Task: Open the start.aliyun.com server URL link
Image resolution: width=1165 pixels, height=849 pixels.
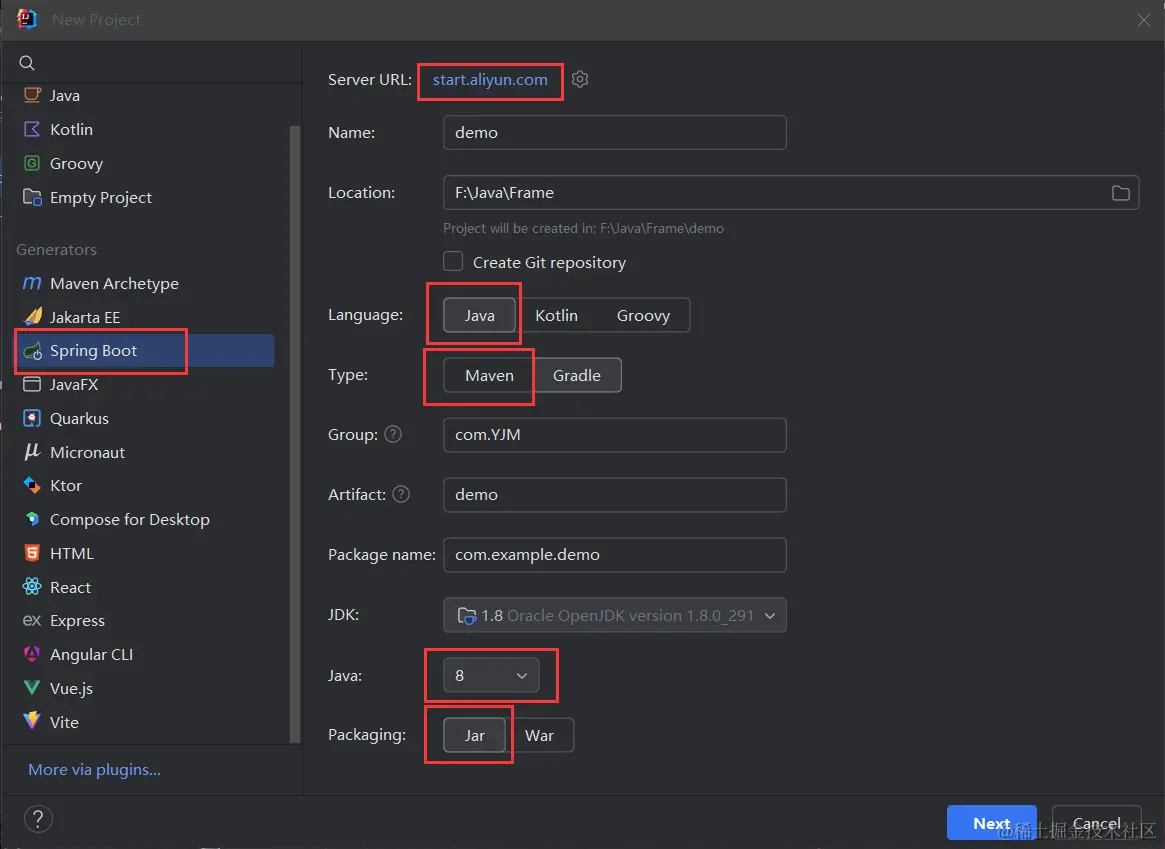Action: pos(490,79)
